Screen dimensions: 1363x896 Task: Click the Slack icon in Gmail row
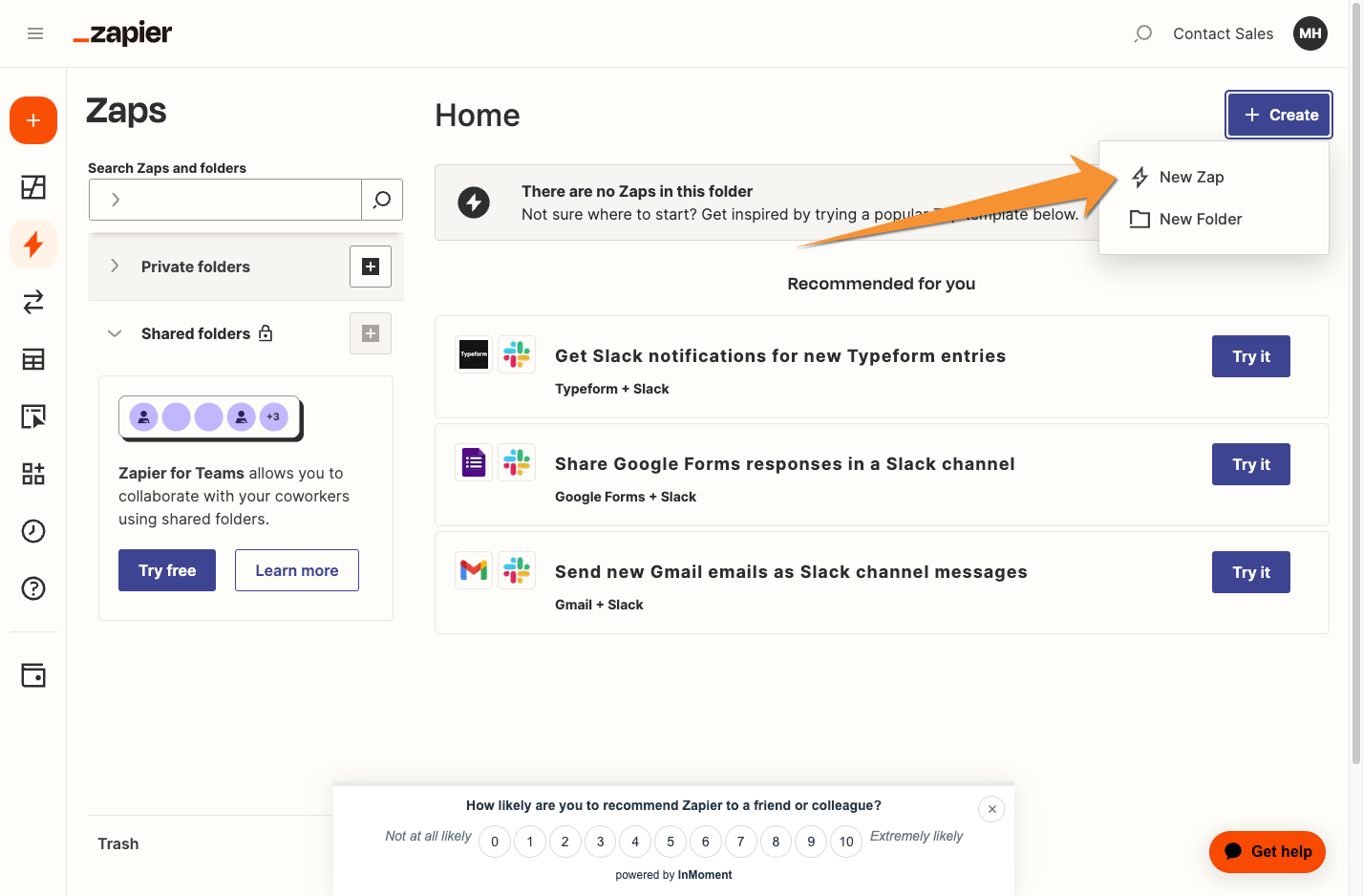517,570
